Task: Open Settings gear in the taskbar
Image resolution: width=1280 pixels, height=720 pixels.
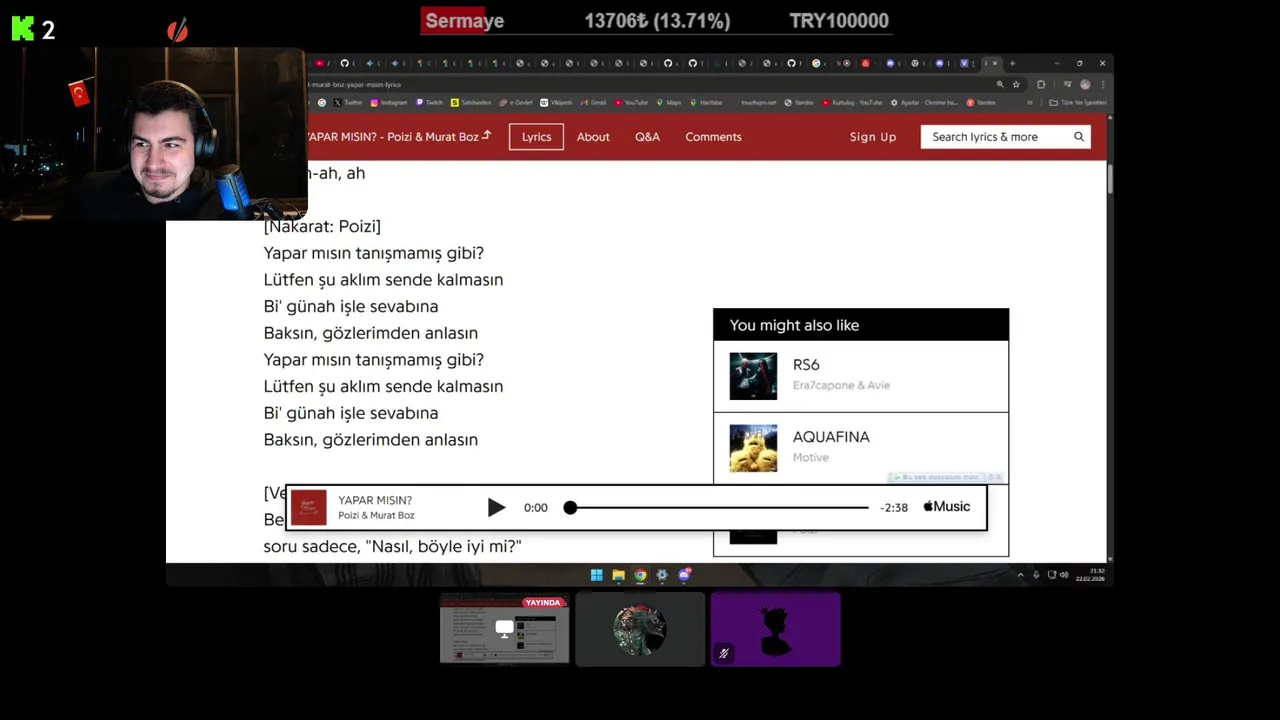Action: pos(662,575)
